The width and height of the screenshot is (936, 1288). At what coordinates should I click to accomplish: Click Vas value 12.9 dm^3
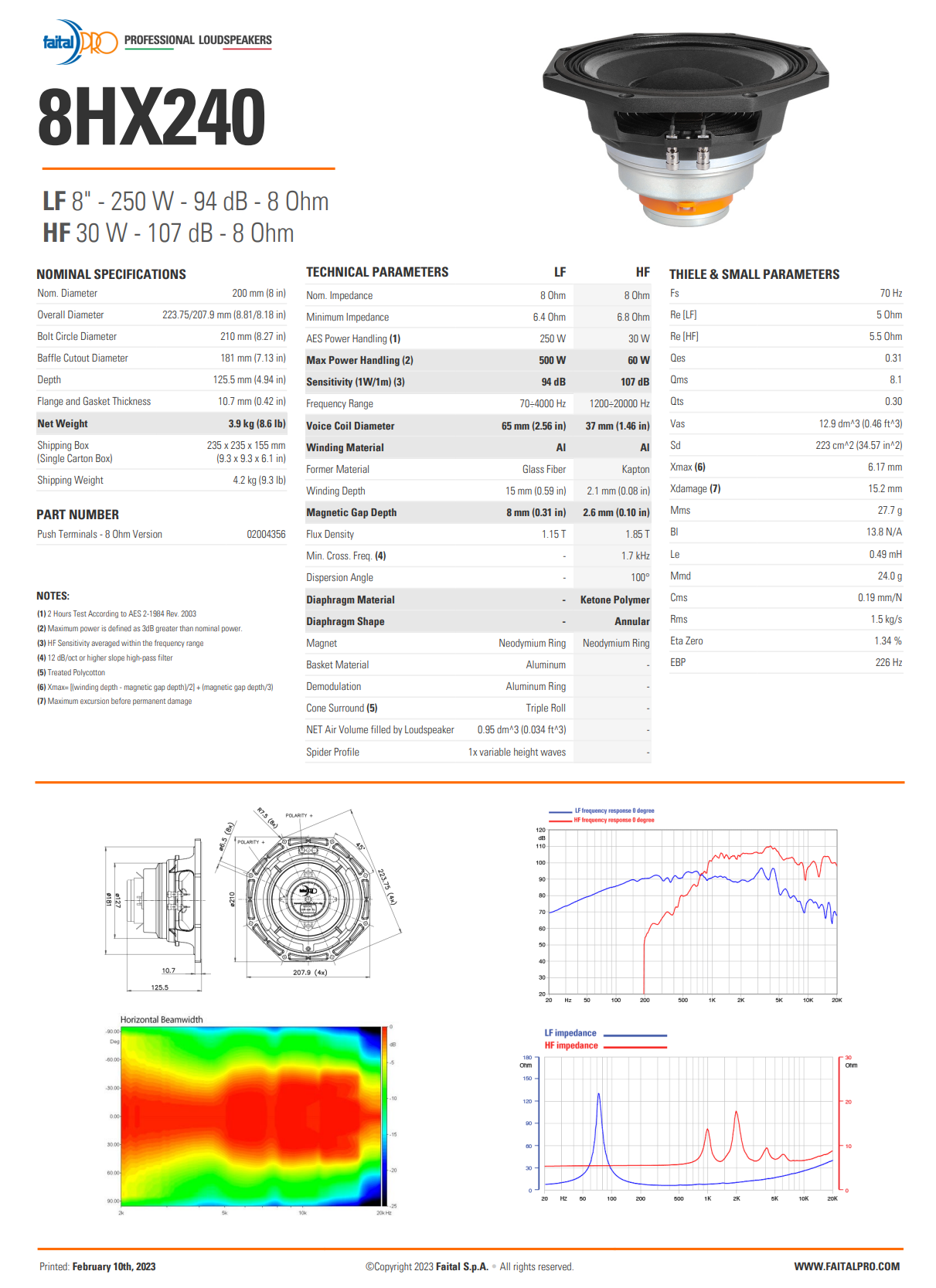(x=861, y=424)
